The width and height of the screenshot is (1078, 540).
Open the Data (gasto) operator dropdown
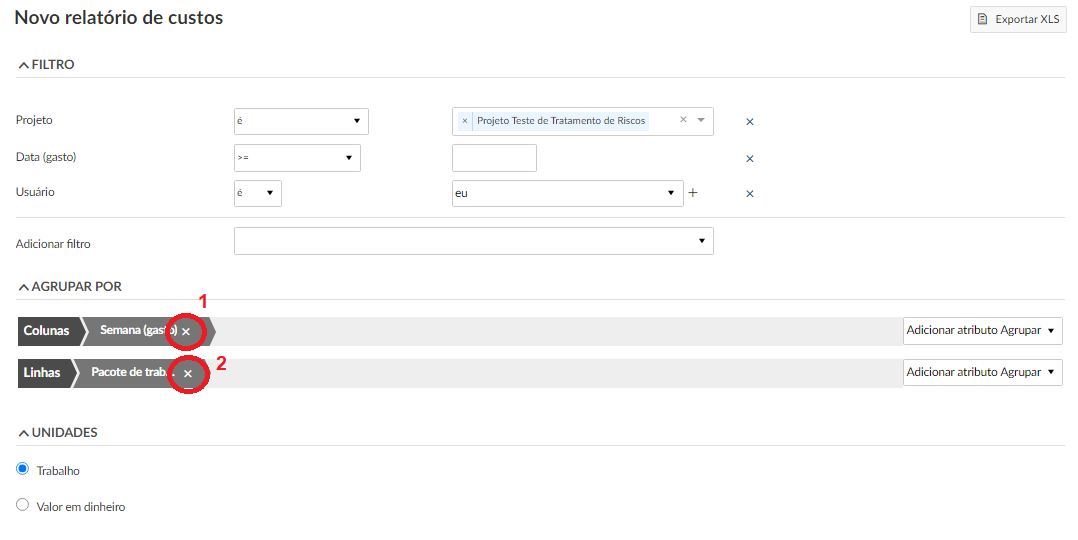[297, 158]
